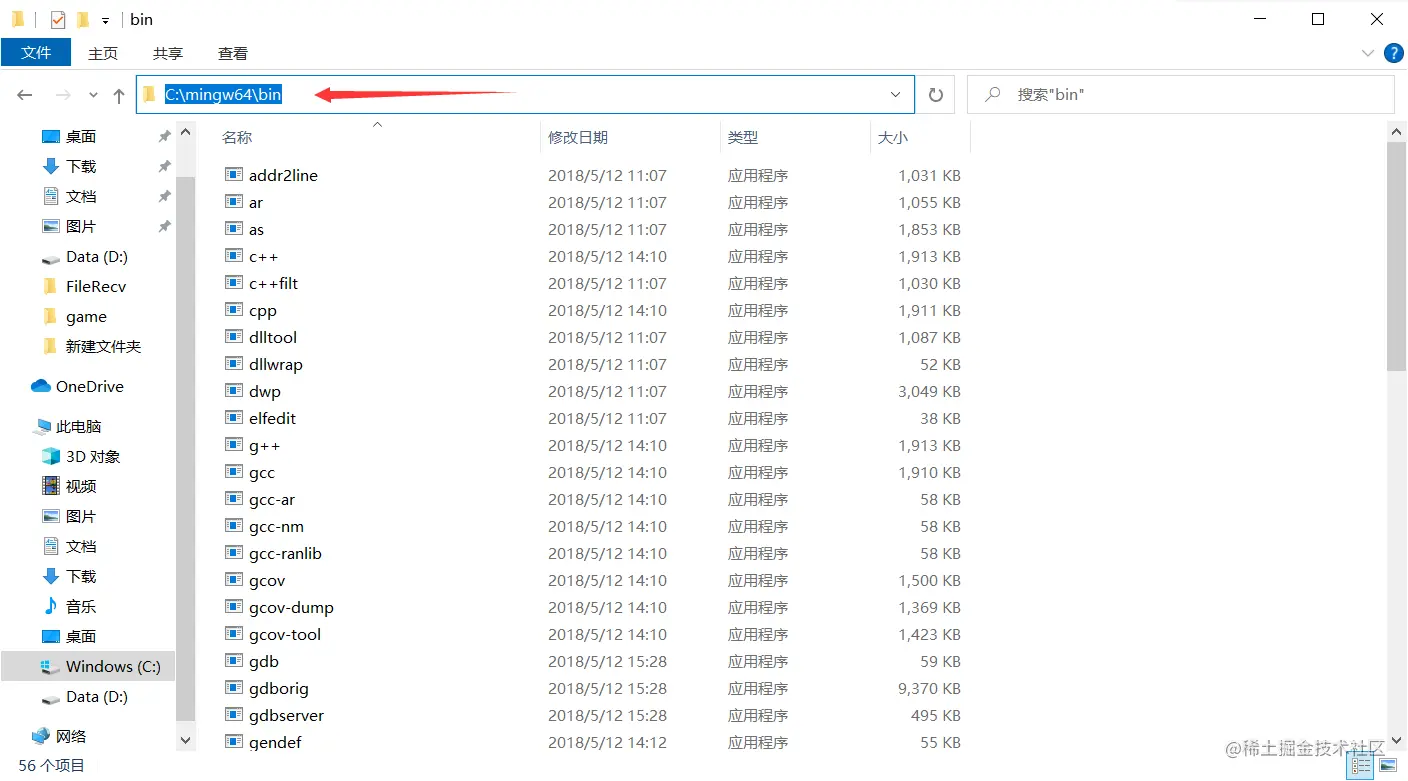Click the gcov application file icon
The image size is (1408, 781).
click(x=234, y=580)
